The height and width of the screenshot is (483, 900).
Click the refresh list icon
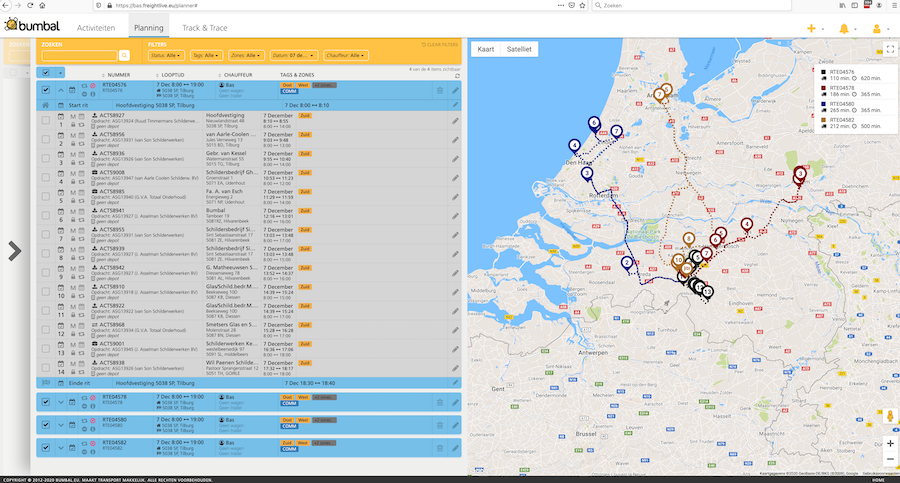click(x=457, y=76)
